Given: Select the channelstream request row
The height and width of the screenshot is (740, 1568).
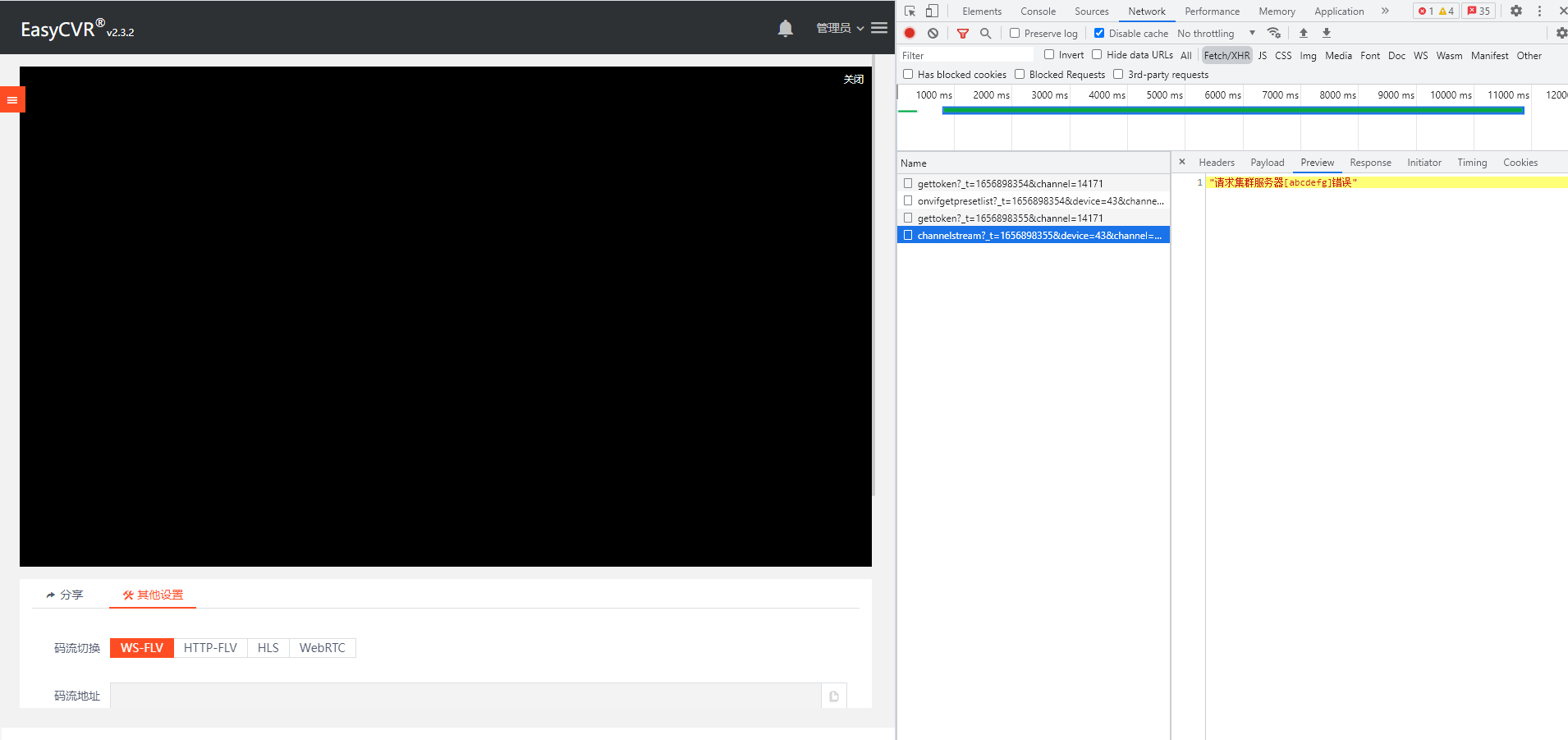Looking at the screenshot, I should pos(1034,235).
